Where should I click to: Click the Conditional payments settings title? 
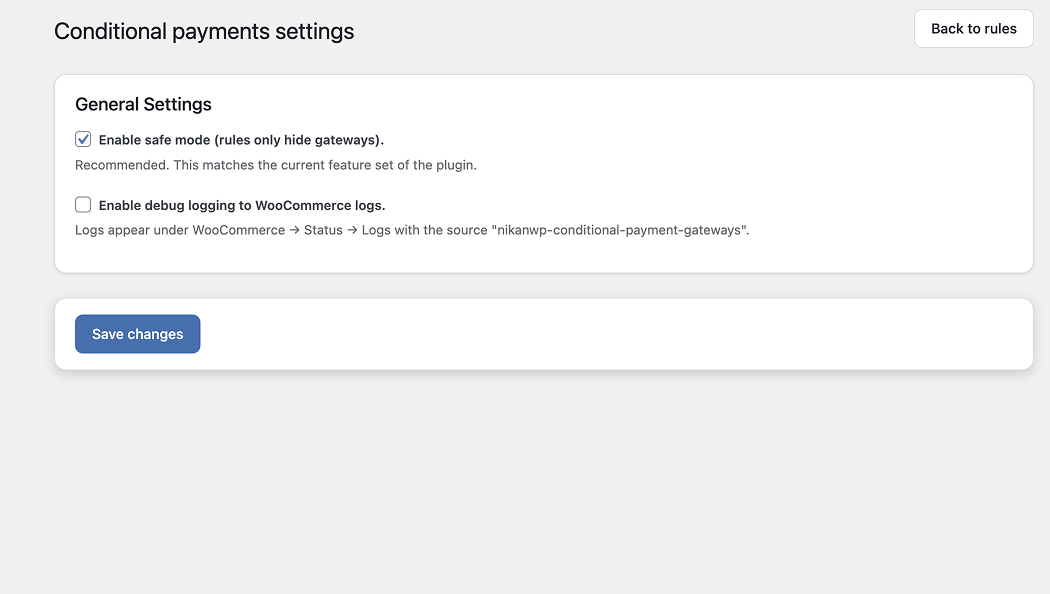click(204, 31)
